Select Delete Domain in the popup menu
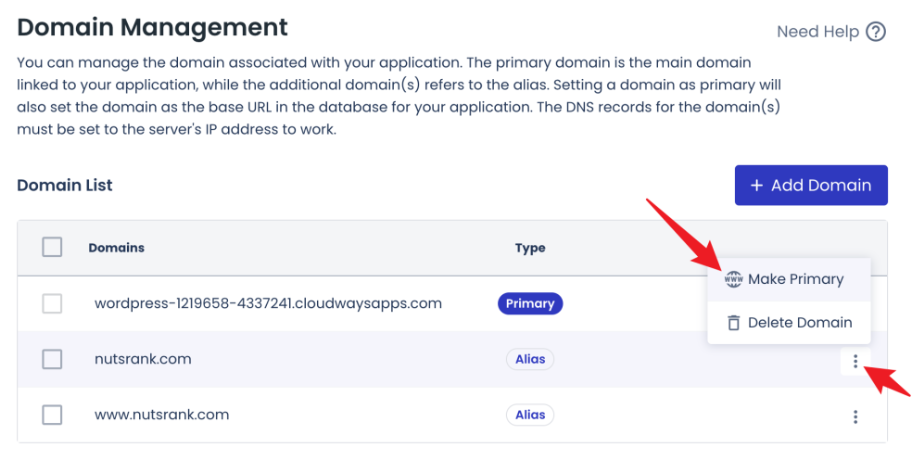Screen dimensions: 920x451 [799, 322]
